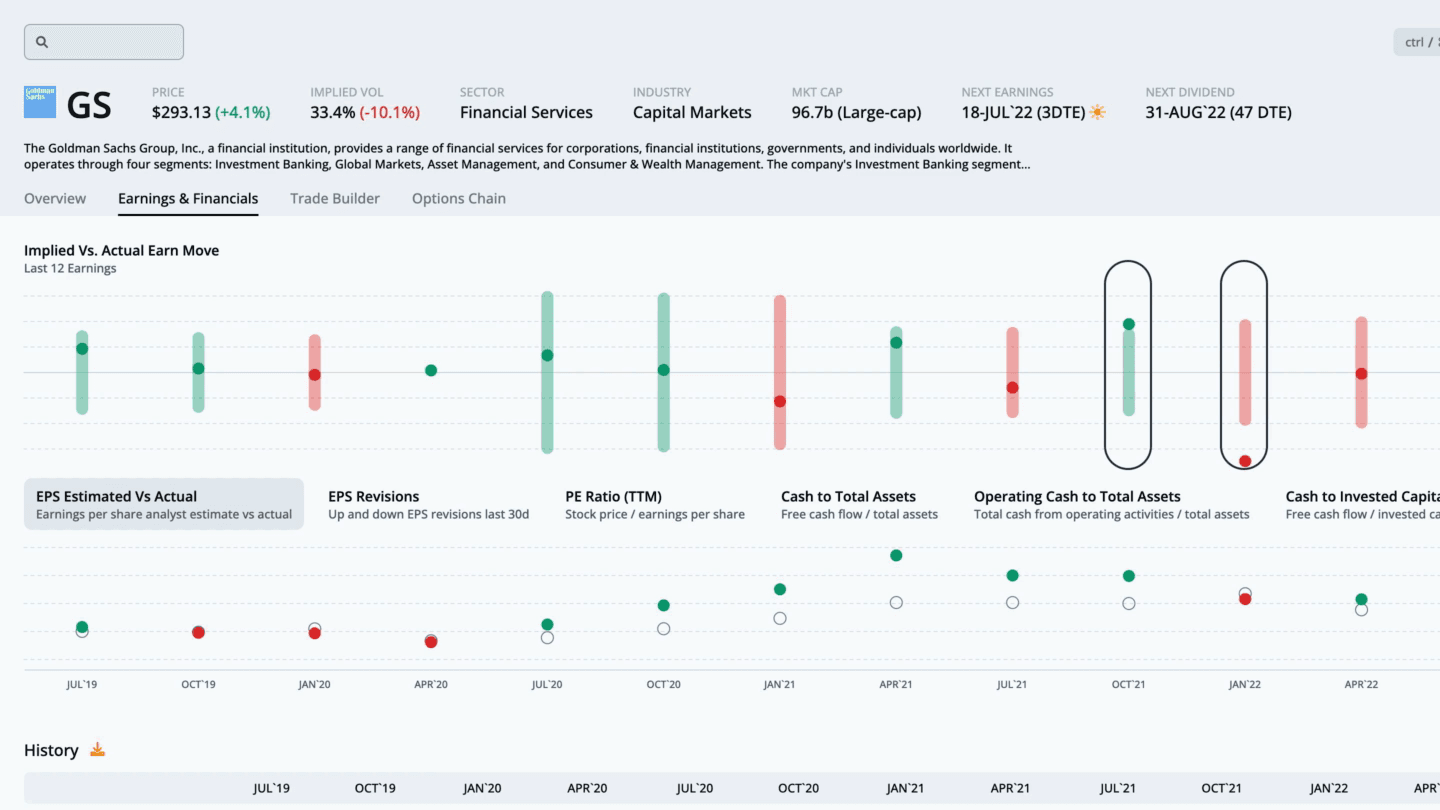This screenshot has width=1440, height=810.
Task: Click the magnifying glass search icon
Action: (x=42, y=42)
